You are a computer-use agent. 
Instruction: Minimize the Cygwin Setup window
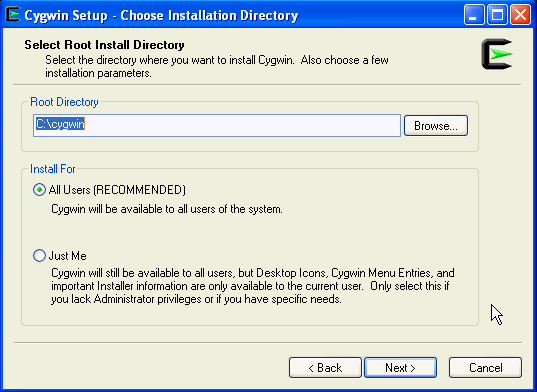[x=474, y=15]
